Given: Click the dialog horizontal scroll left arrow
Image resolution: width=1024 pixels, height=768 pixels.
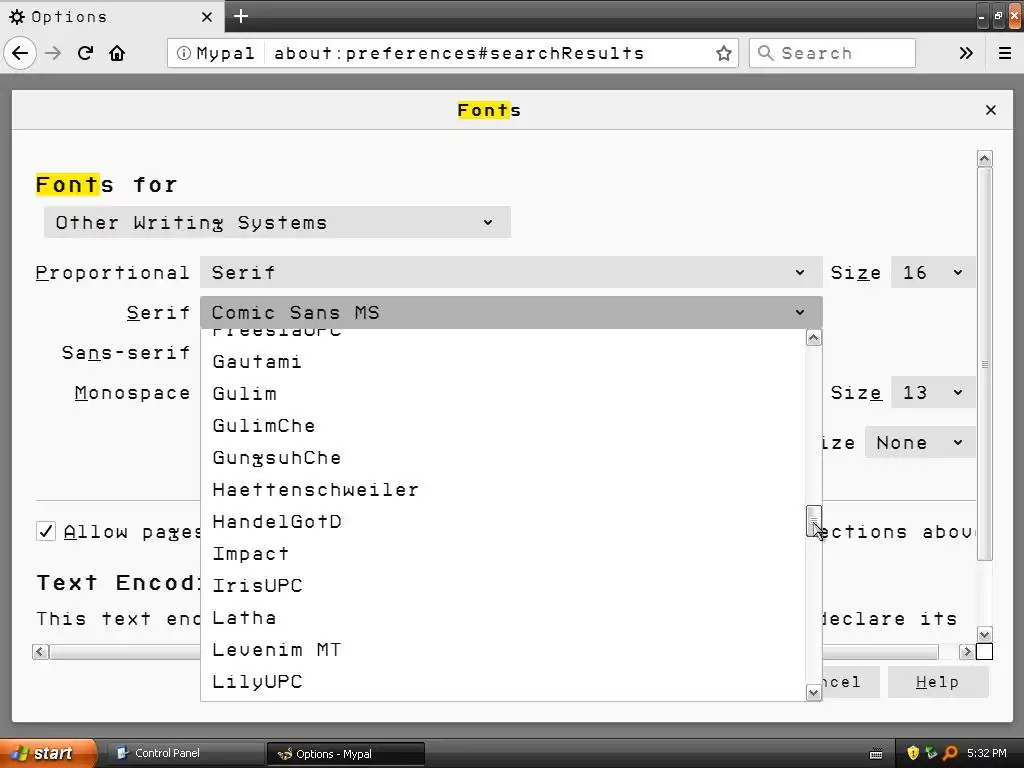Looking at the screenshot, I should click(40, 652).
